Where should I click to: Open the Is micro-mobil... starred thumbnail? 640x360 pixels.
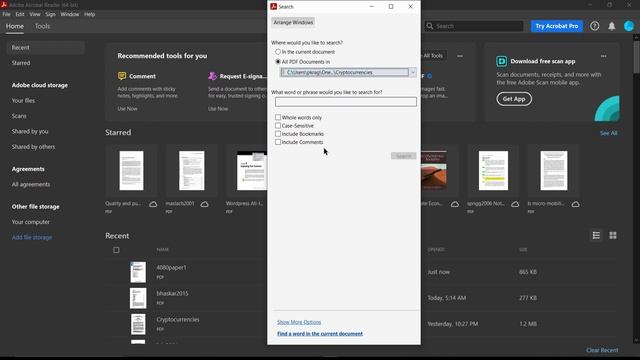tap(554, 171)
